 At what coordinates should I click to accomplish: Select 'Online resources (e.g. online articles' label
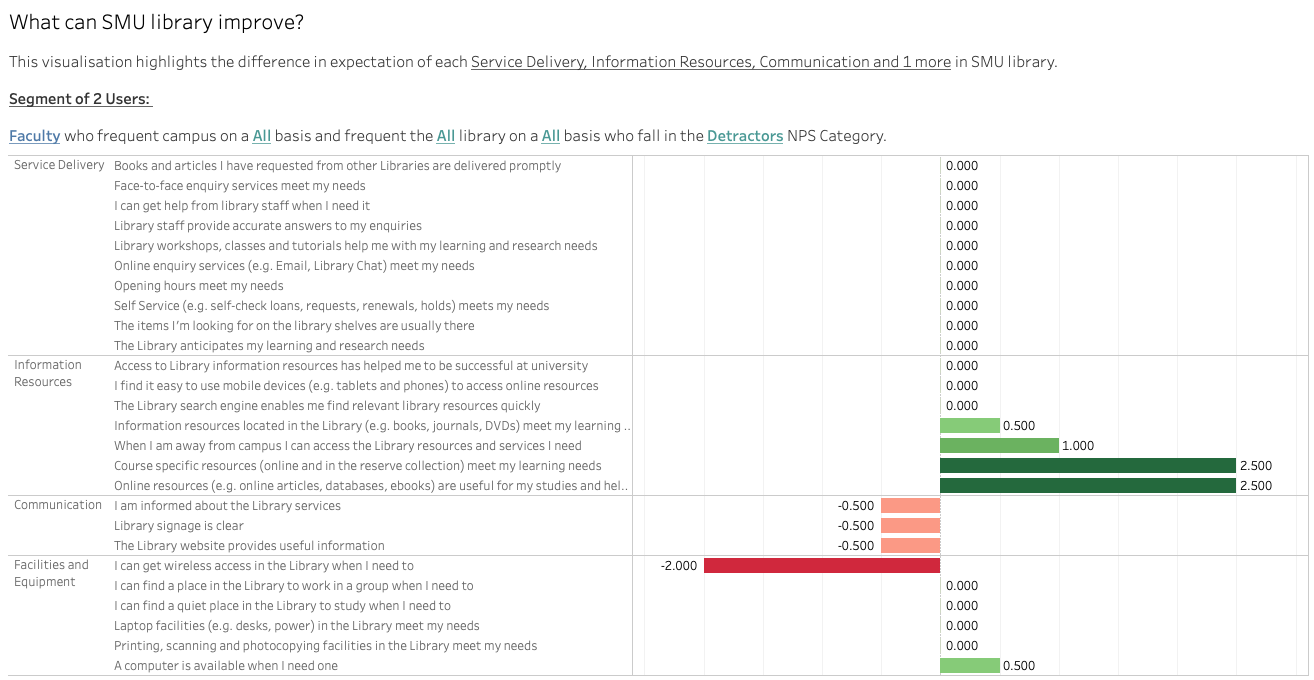tap(372, 486)
